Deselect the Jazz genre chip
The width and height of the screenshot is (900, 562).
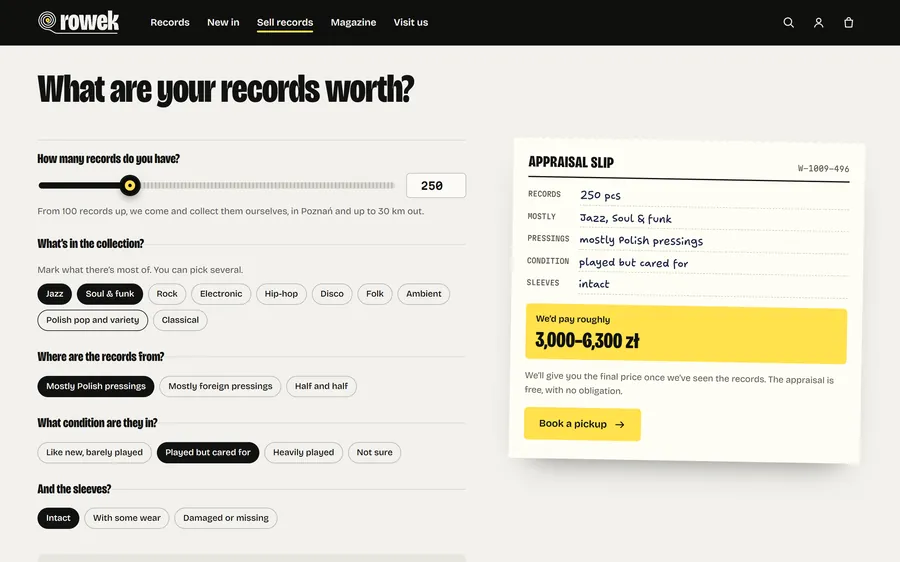point(55,294)
